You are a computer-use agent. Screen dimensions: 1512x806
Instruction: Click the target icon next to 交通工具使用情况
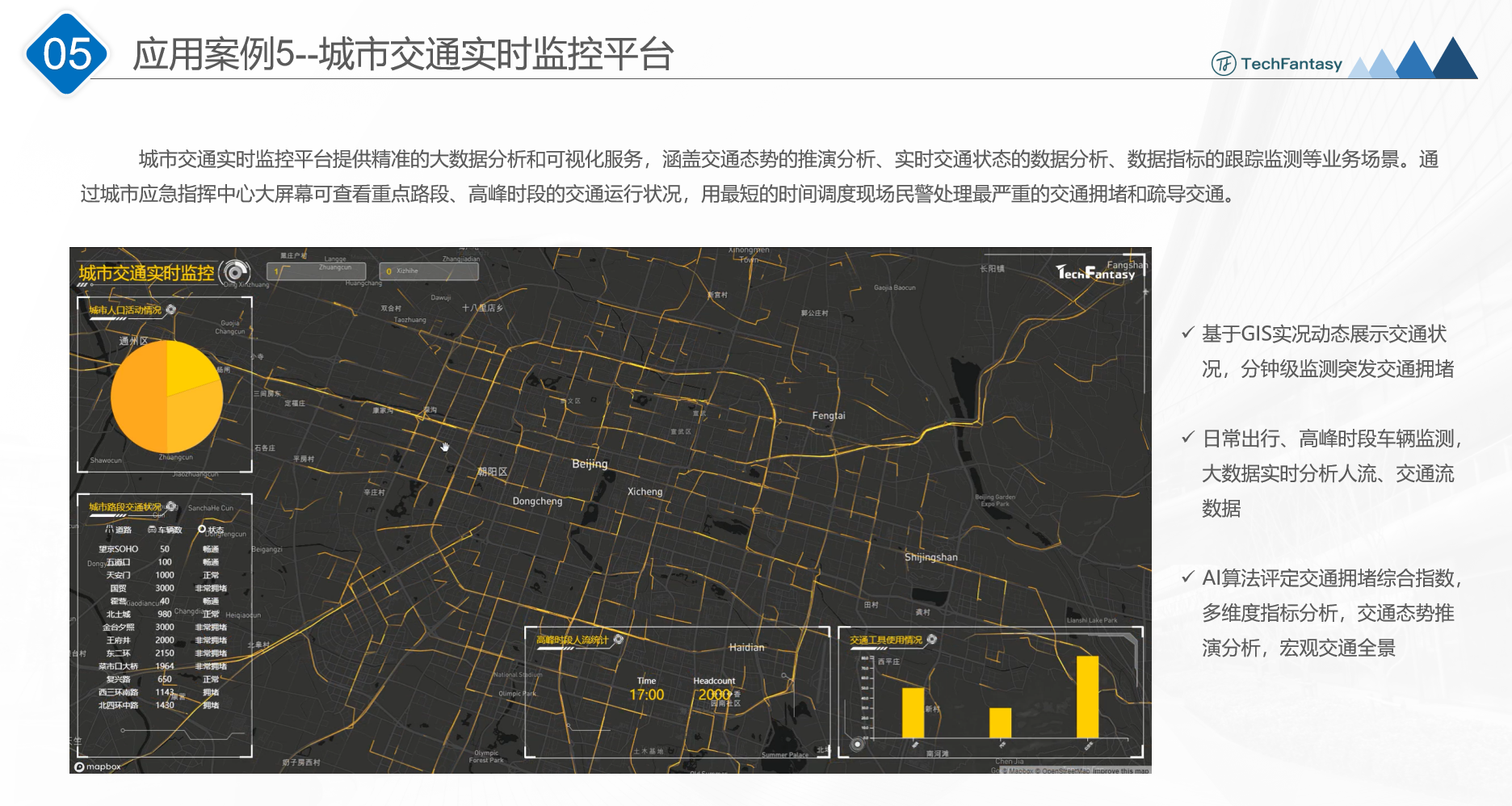tap(932, 639)
